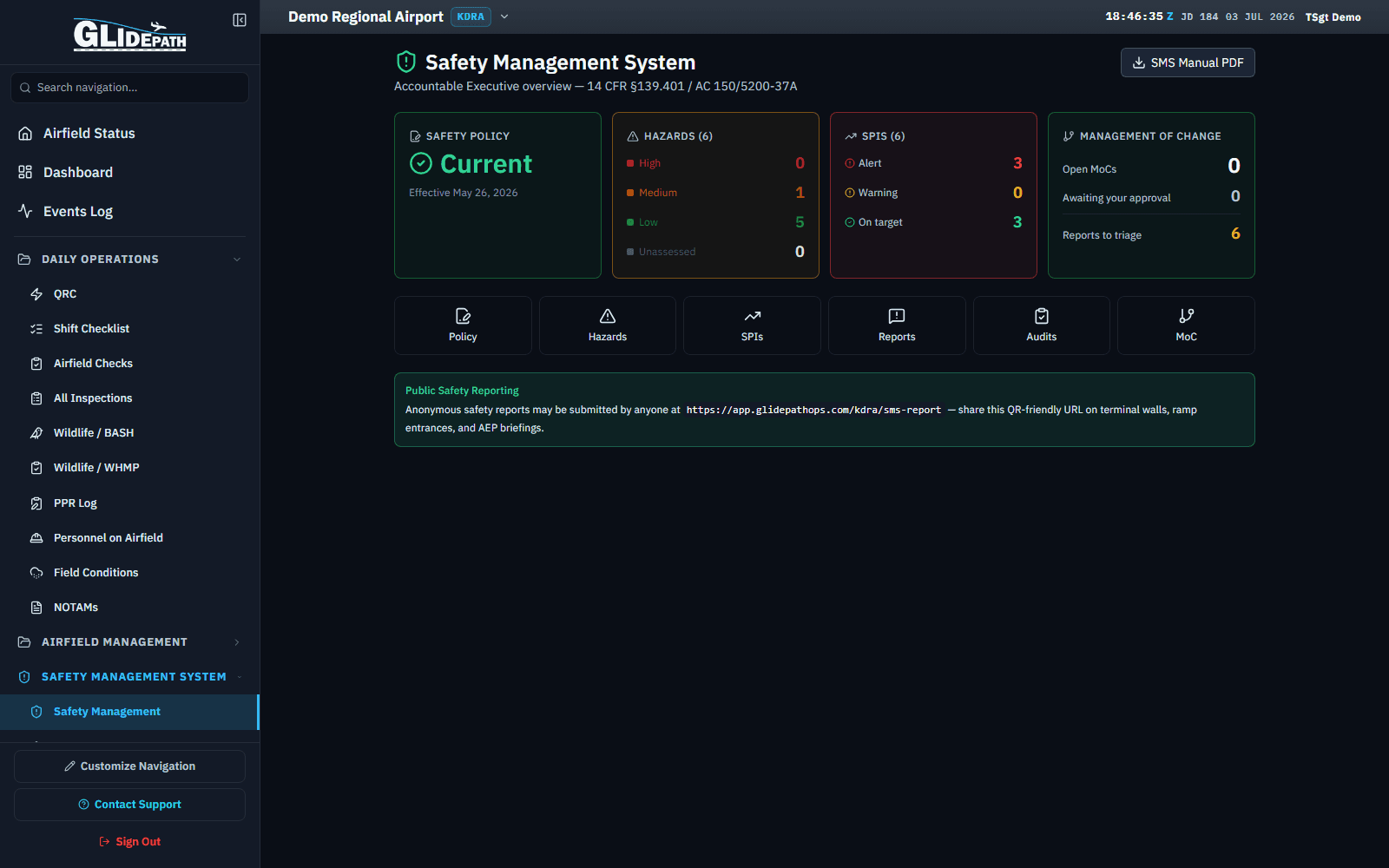1389x868 pixels.
Task: Click the Wildlife / WHMP clipboard icon
Action: click(36, 468)
